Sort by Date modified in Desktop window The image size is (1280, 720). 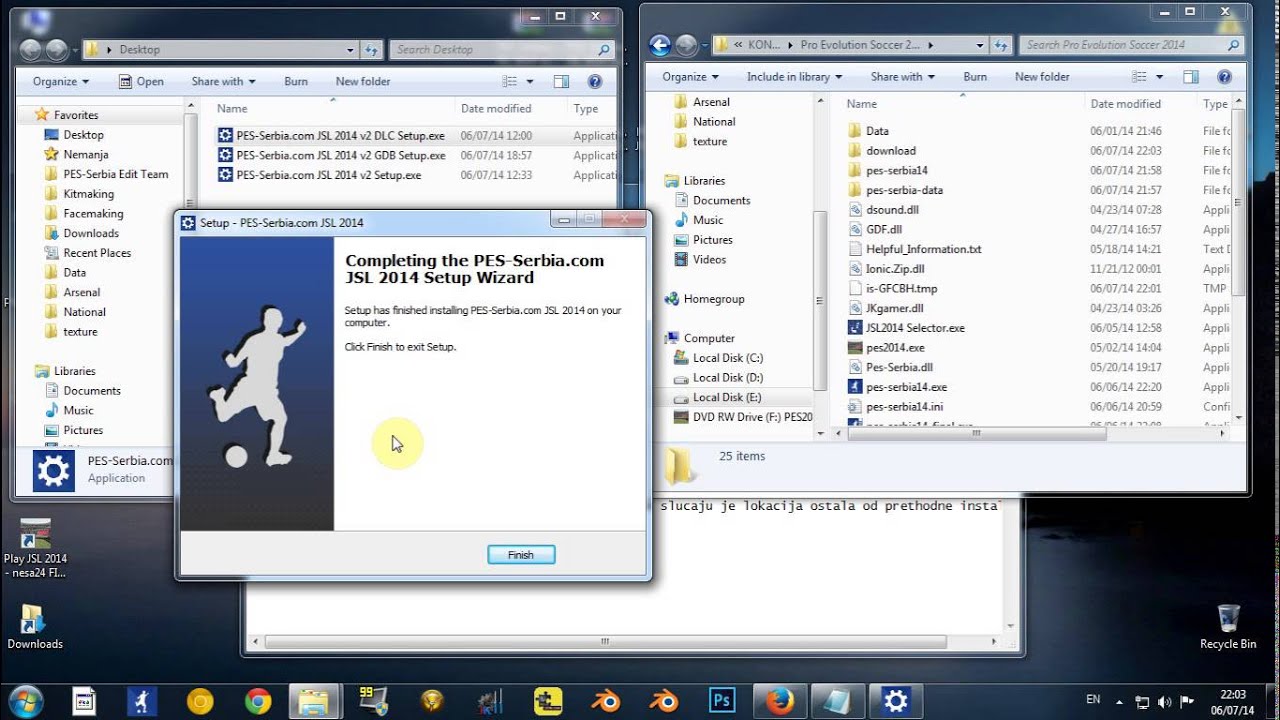[x=496, y=108]
